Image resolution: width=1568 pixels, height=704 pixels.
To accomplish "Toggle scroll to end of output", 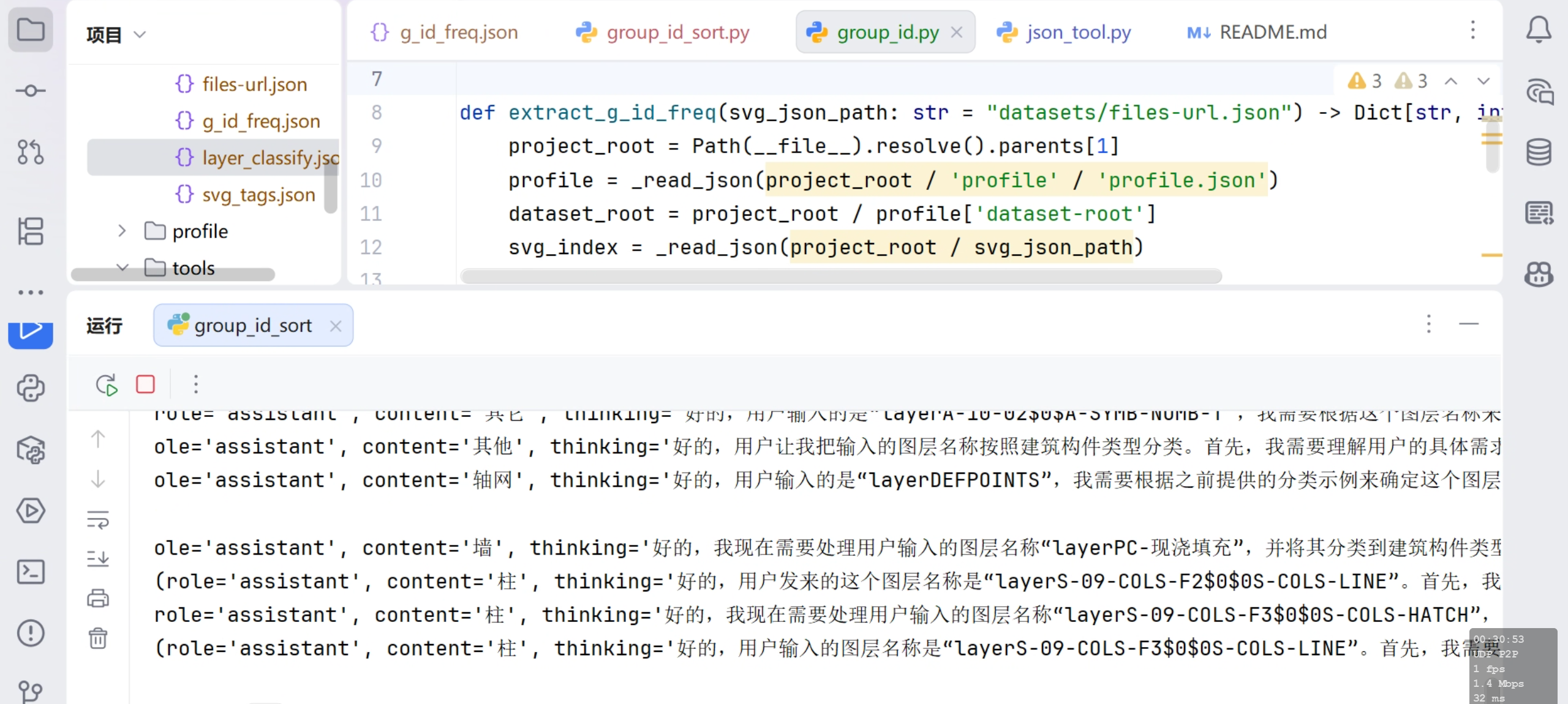I will pos(98,558).
